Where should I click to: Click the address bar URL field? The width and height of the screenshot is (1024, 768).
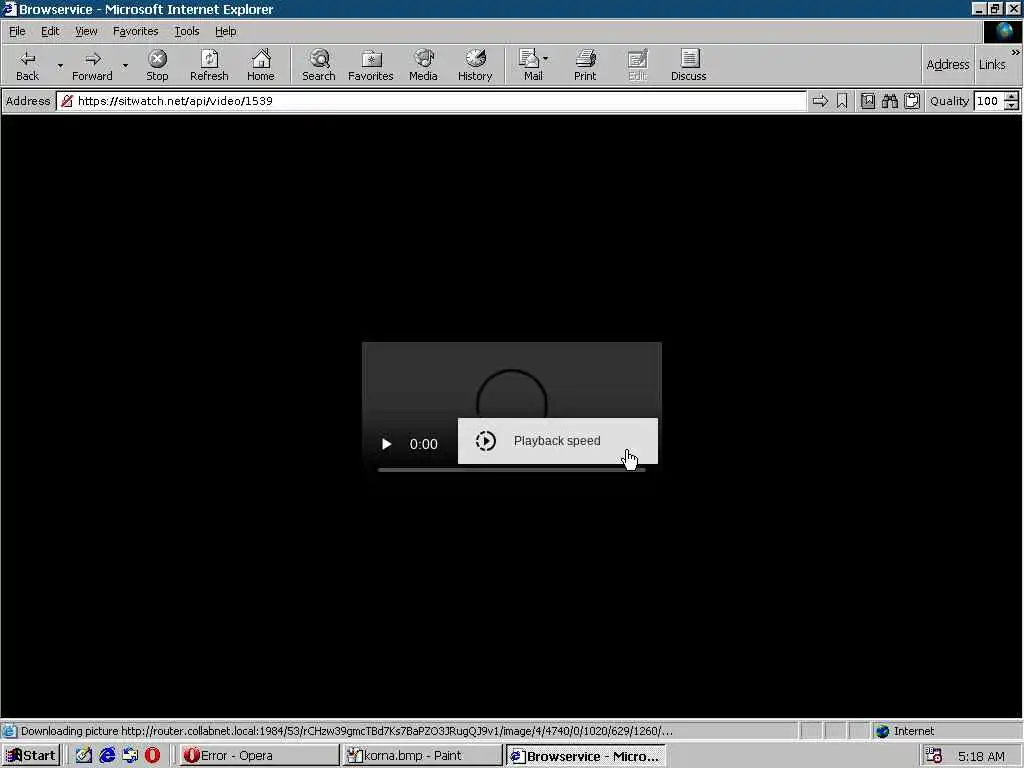431,101
